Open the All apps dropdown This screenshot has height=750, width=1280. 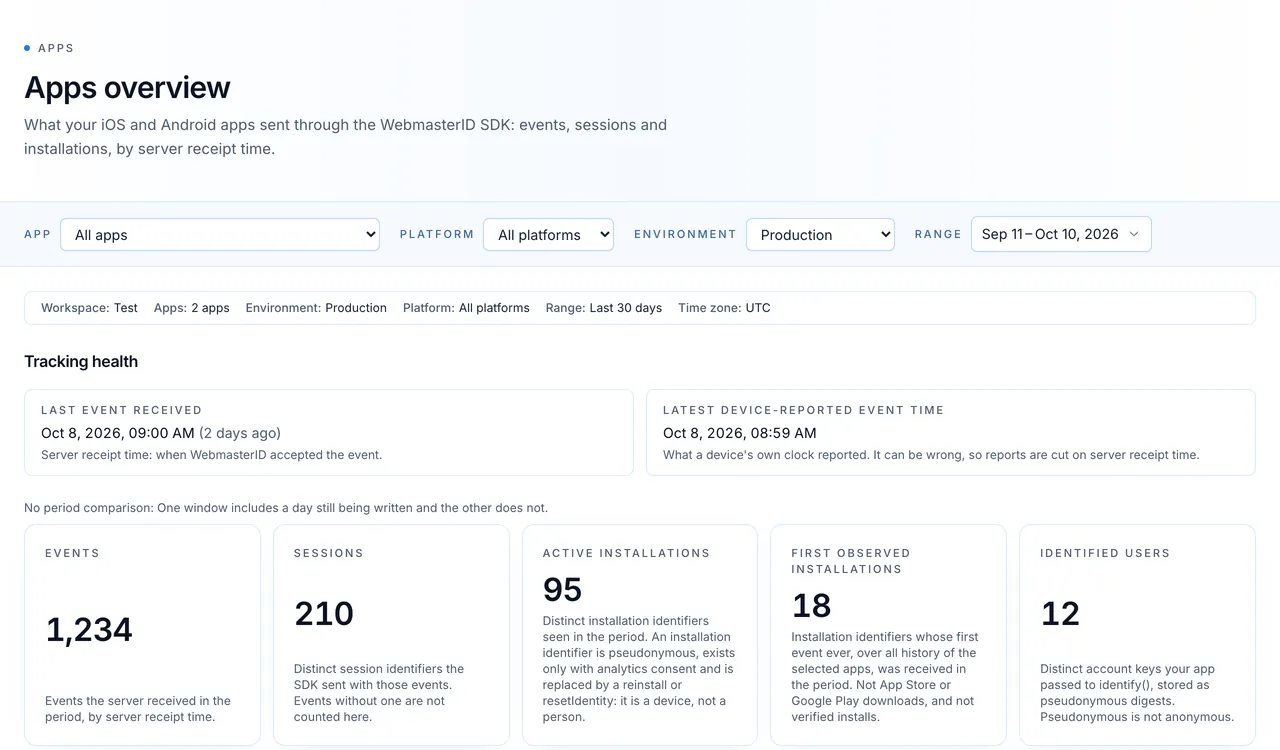click(x=220, y=235)
